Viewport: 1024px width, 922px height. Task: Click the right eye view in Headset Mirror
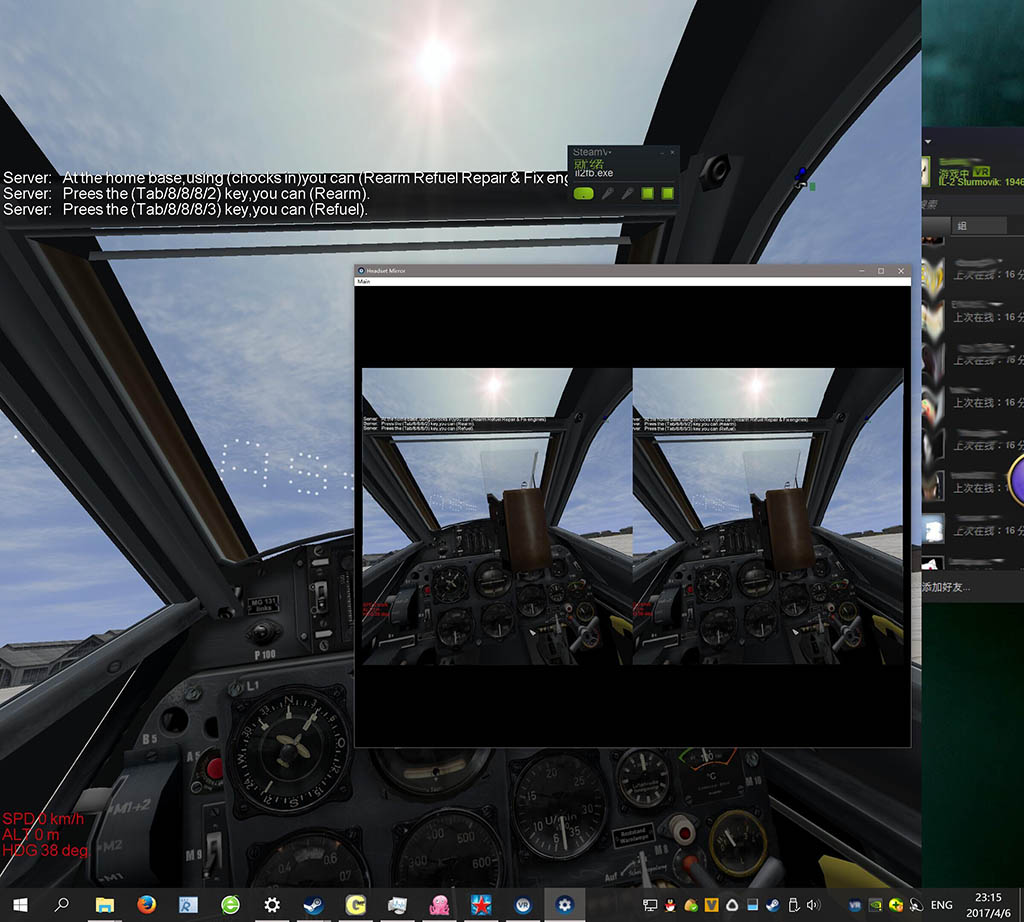[768, 517]
